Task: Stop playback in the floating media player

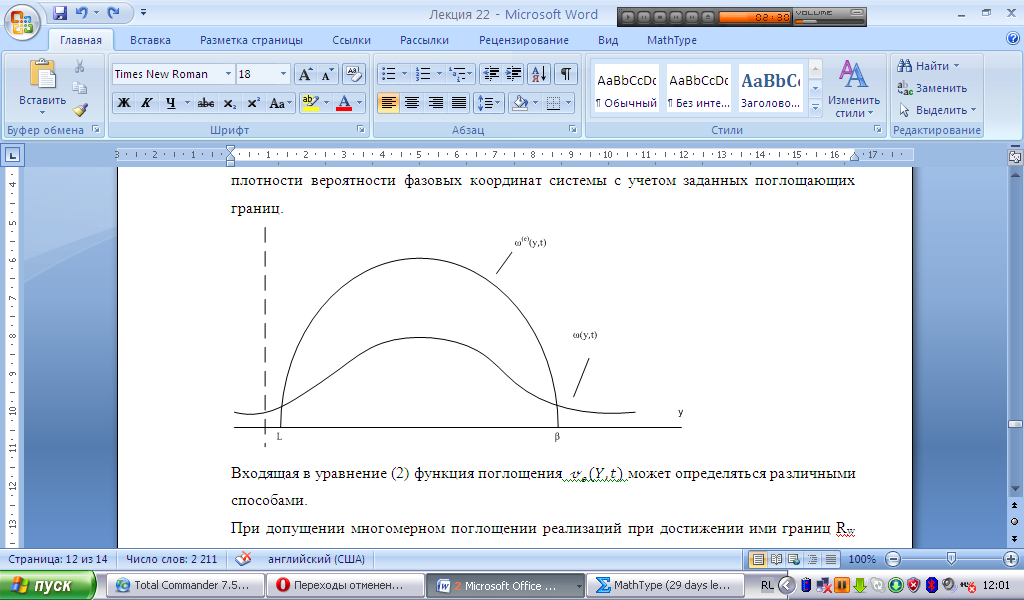Action: [660, 17]
